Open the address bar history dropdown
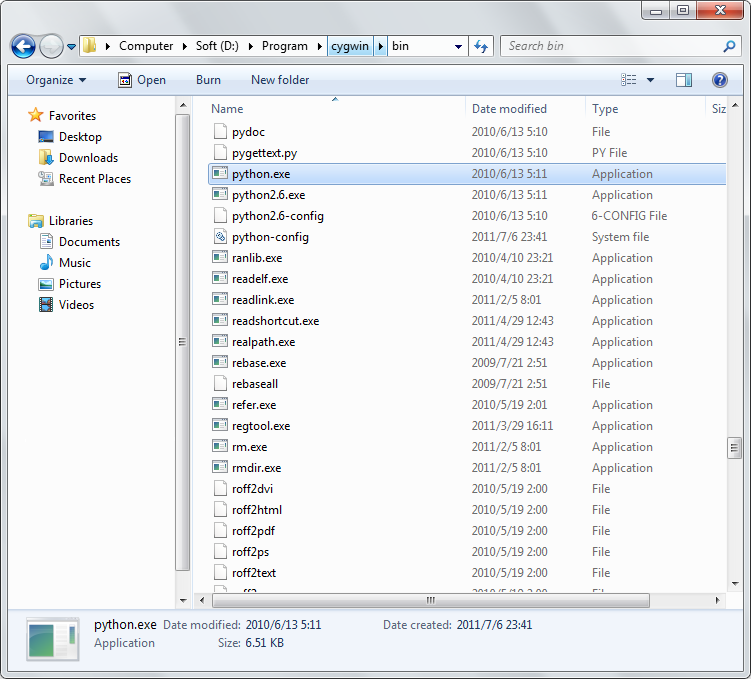The width and height of the screenshot is (751, 679). pyautogui.click(x=458, y=46)
